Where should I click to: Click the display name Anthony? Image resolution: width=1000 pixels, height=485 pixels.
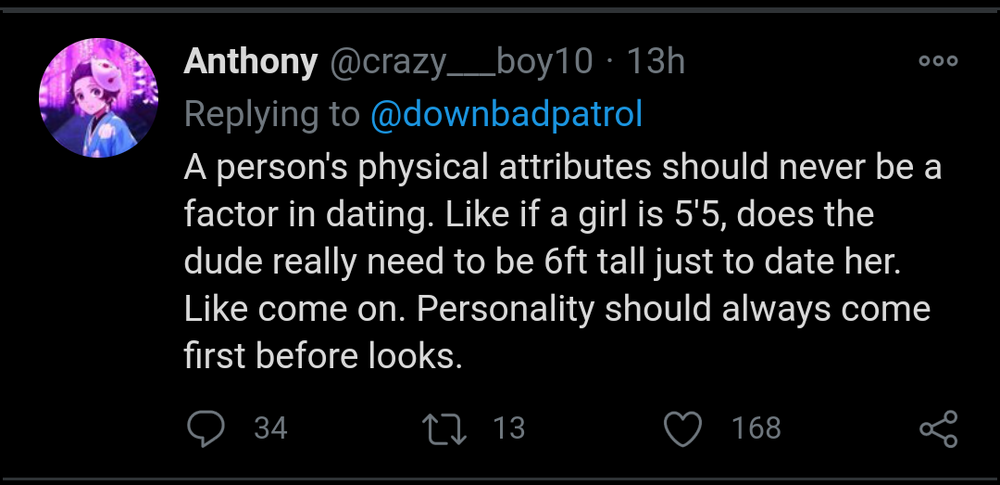coord(249,62)
